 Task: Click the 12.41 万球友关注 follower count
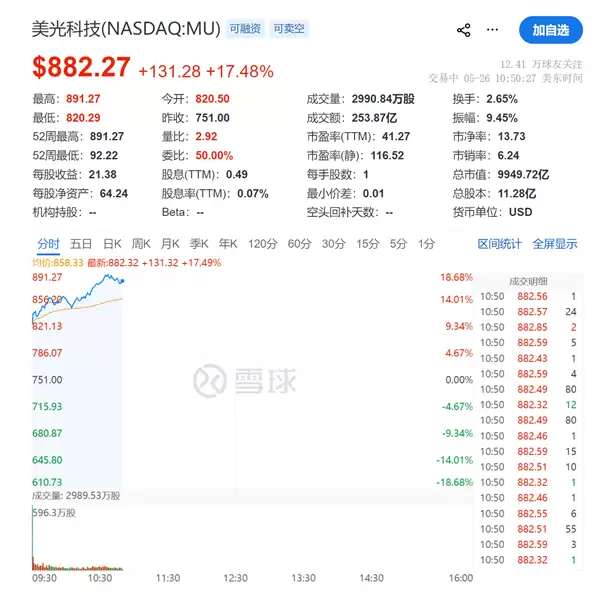[541, 64]
